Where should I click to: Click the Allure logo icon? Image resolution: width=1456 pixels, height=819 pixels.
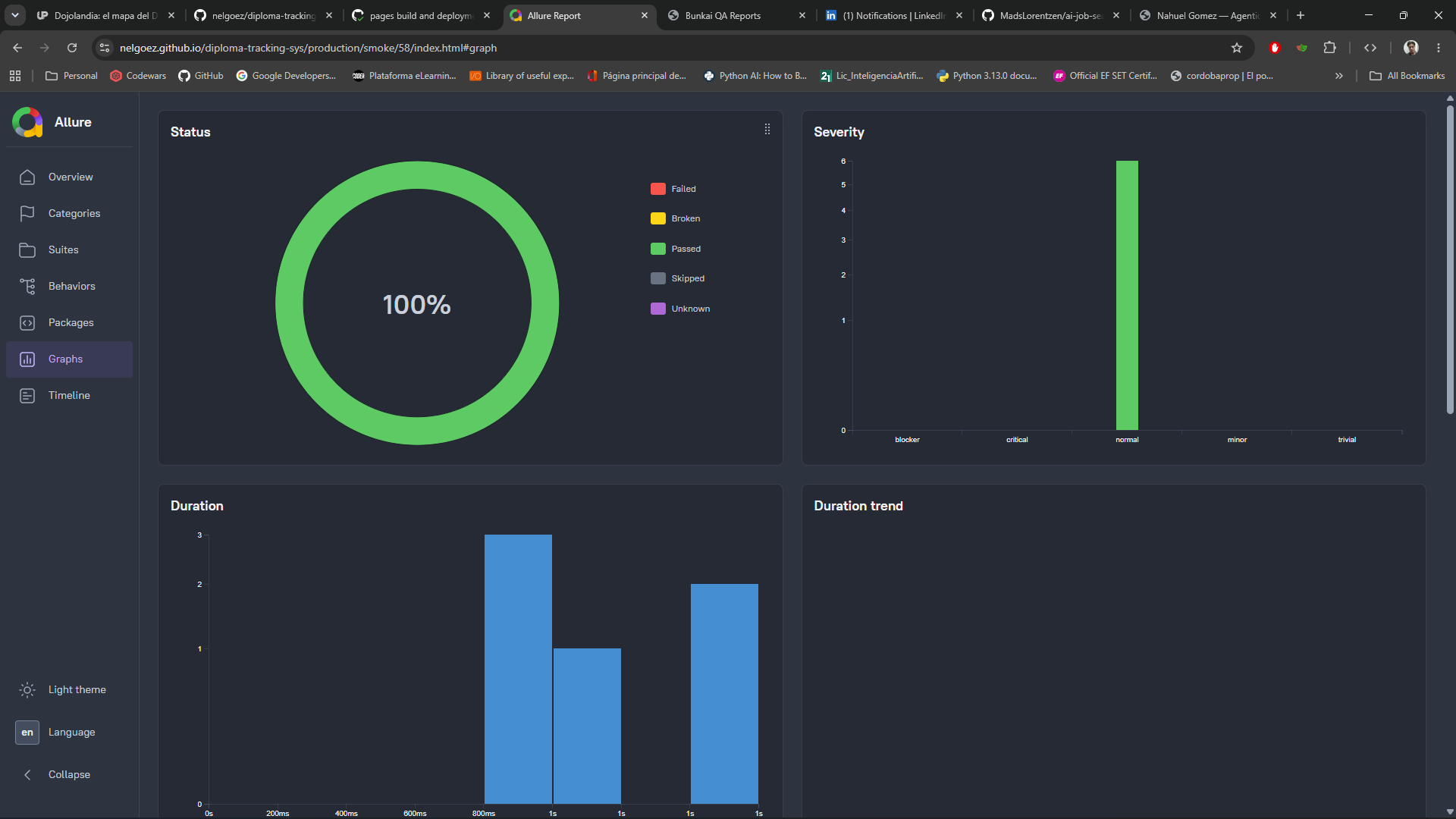tap(27, 122)
